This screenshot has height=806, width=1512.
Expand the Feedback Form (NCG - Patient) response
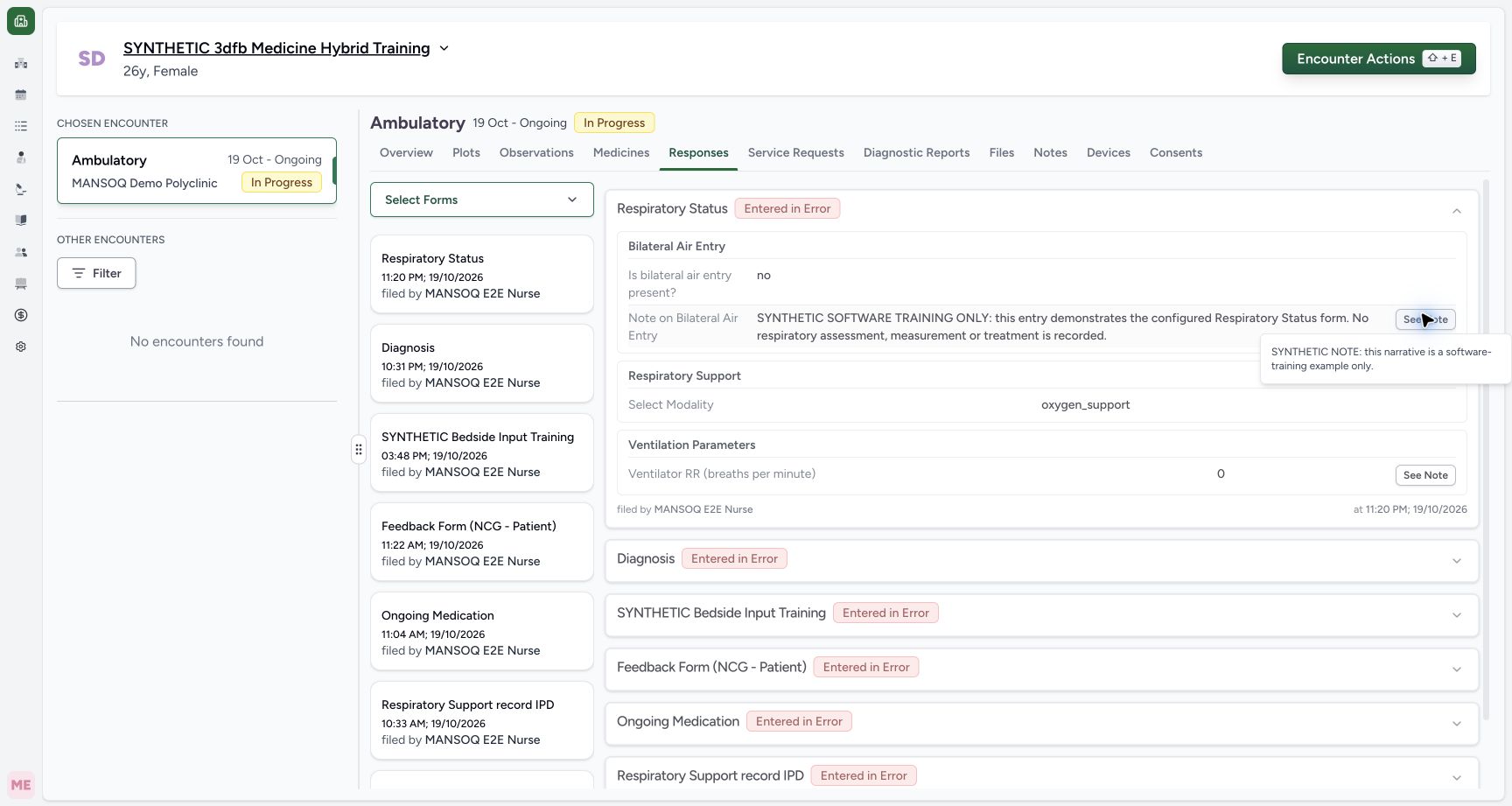click(1456, 669)
